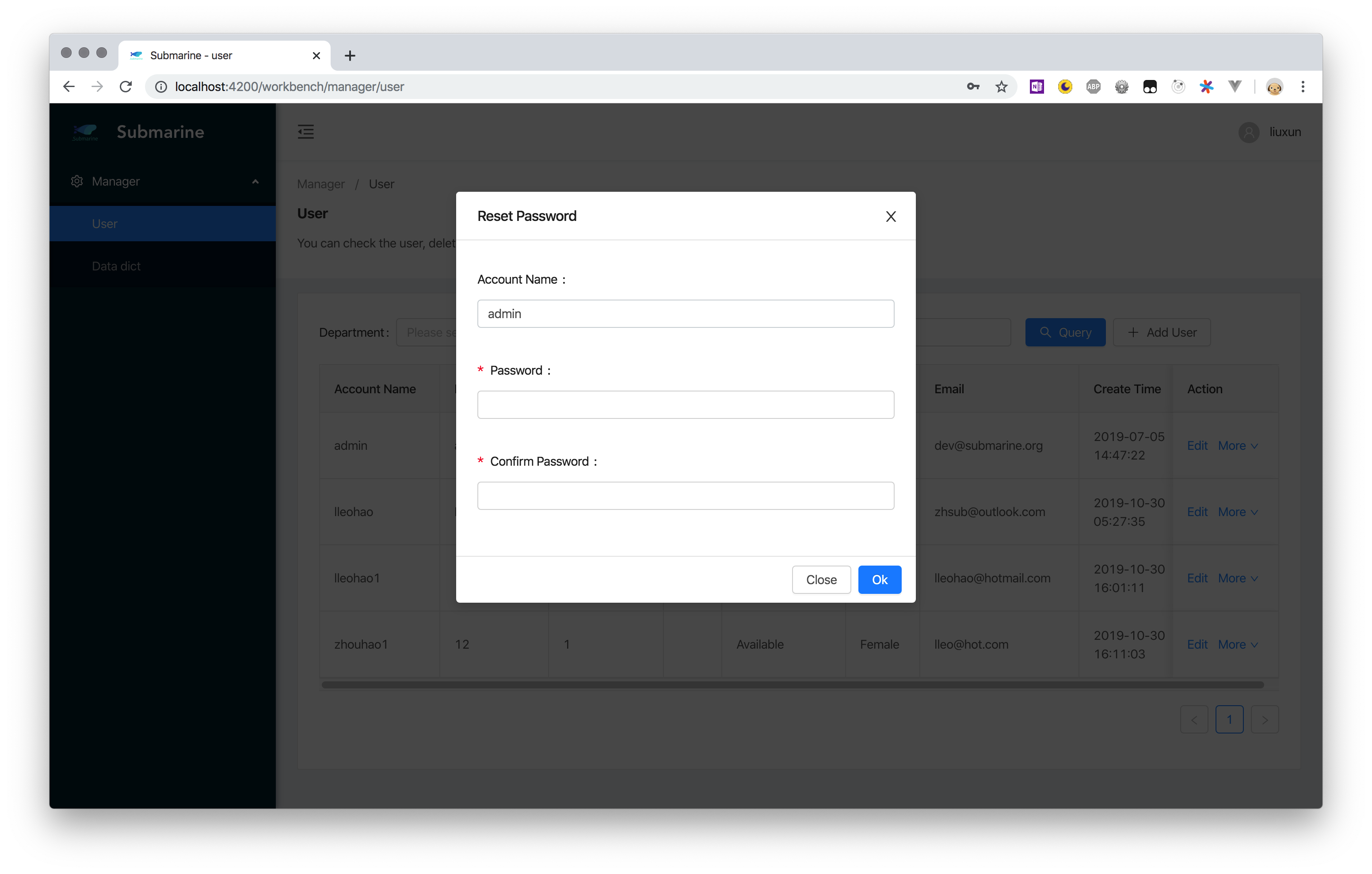
Task: Expand More dropdown for zhouhao1 row
Action: click(1237, 644)
